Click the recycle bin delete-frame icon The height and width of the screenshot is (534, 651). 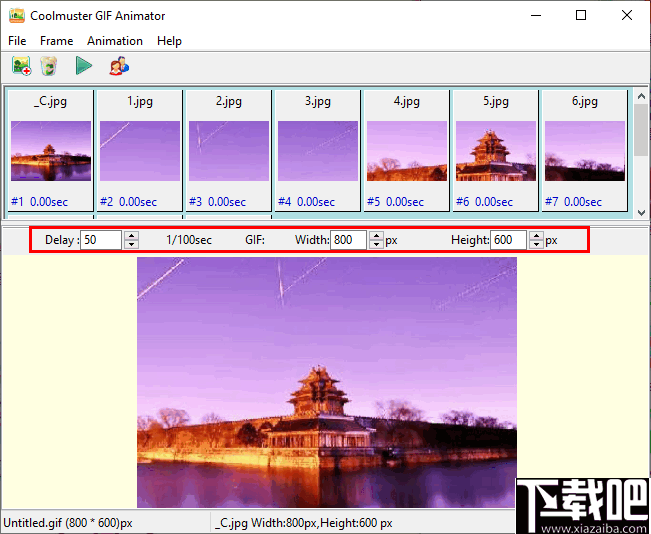49,66
